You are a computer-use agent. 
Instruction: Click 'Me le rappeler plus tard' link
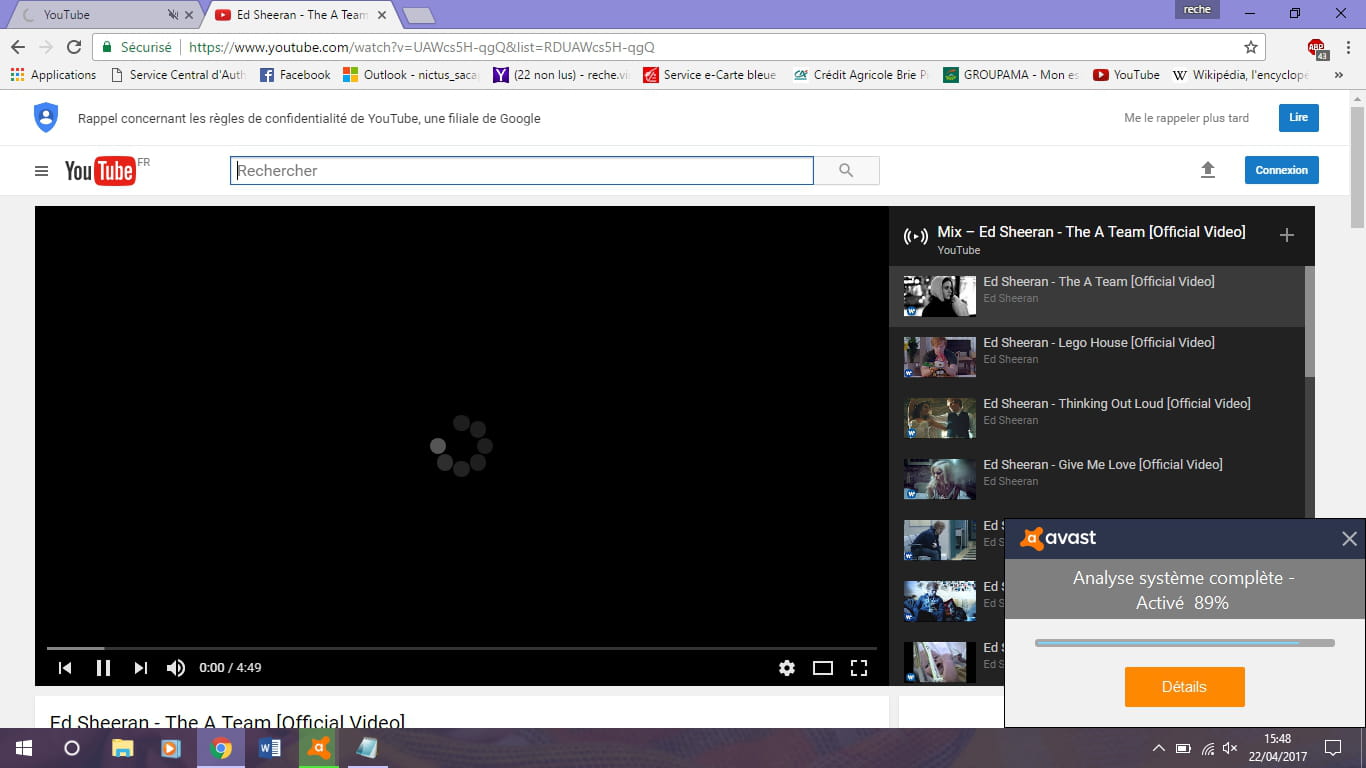1186,118
